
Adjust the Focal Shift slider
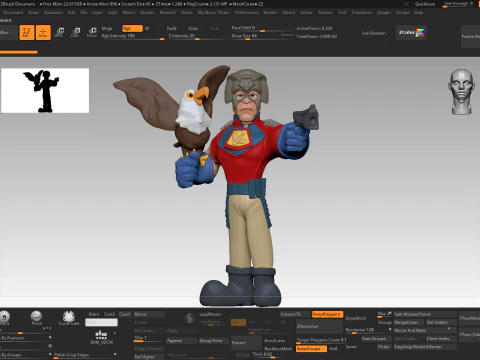point(262,28)
